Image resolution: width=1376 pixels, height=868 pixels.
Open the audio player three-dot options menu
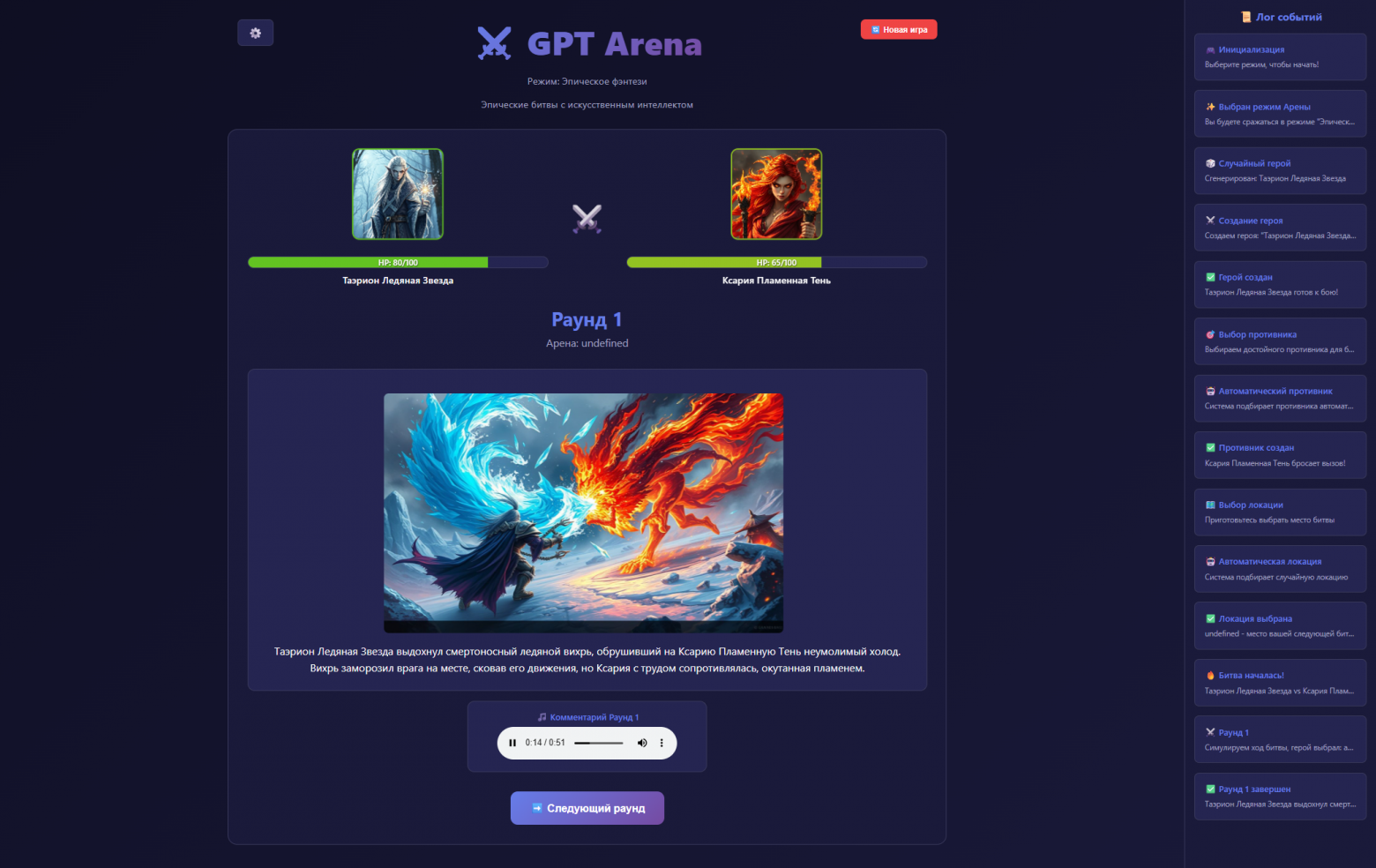[662, 743]
